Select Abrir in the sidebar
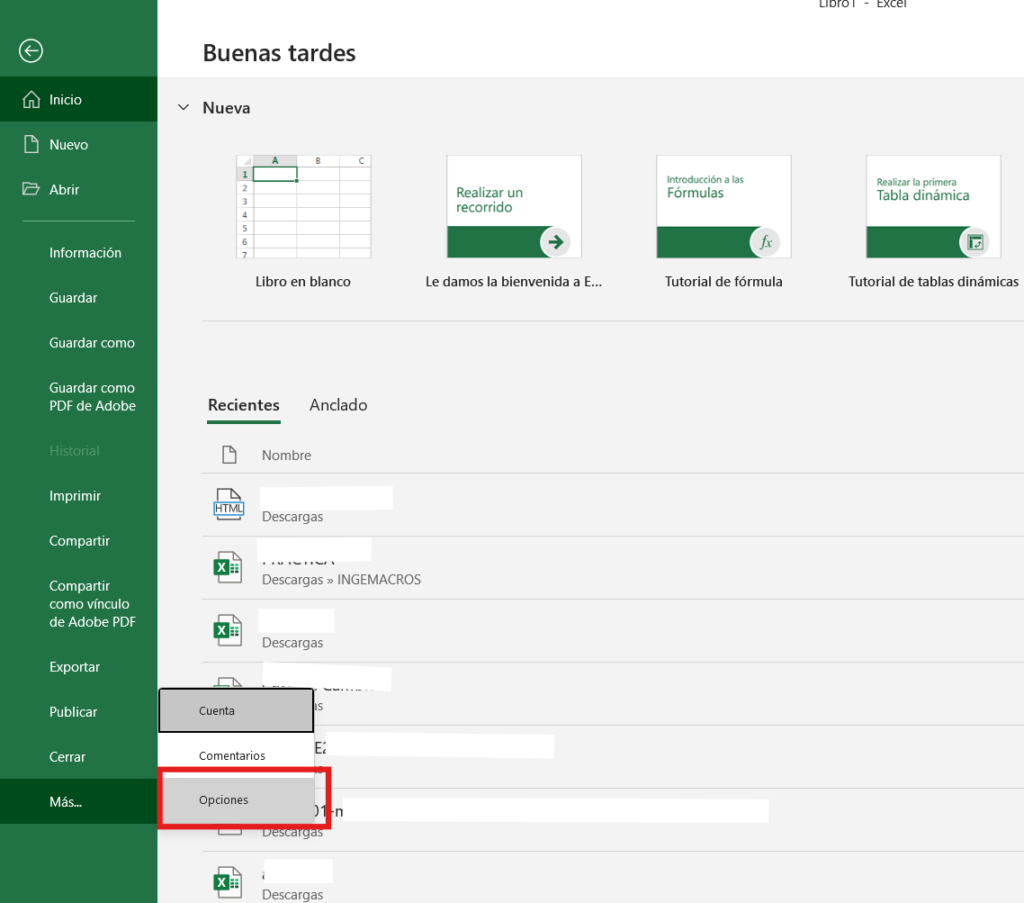This screenshot has height=903, width=1024. click(x=78, y=189)
